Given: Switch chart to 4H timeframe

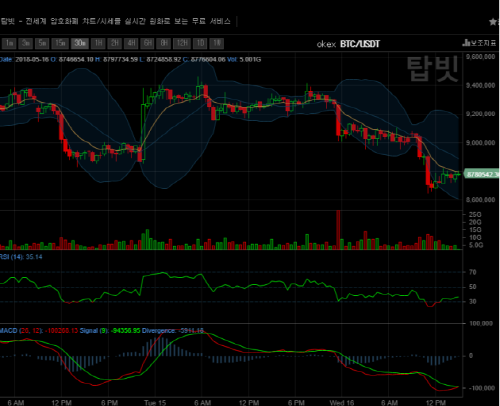Looking at the screenshot, I should point(131,43).
